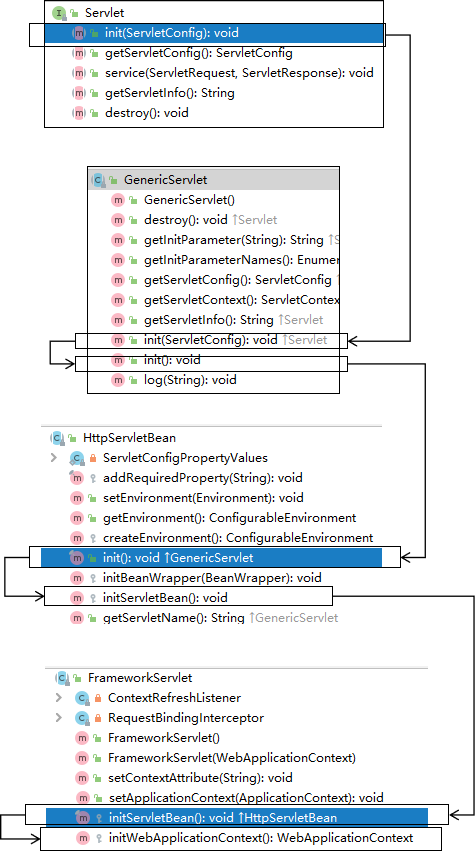The width and height of the screenshot is (475, 854).
Task: Select initBeanWrapper(BeanWrapper): void row
Action: (211, 578)
